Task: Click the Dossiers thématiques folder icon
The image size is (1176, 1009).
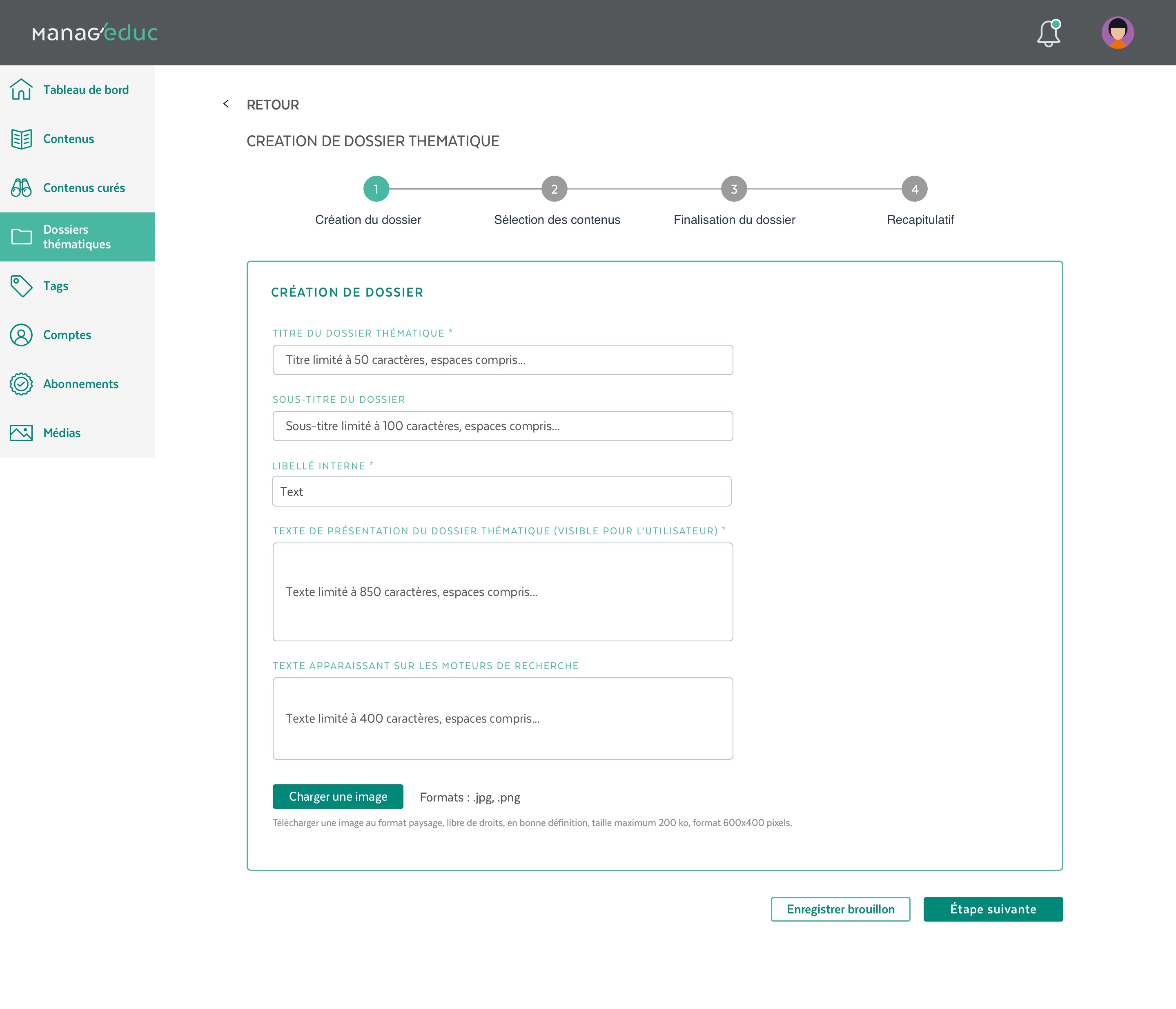Action: [22, 237]
